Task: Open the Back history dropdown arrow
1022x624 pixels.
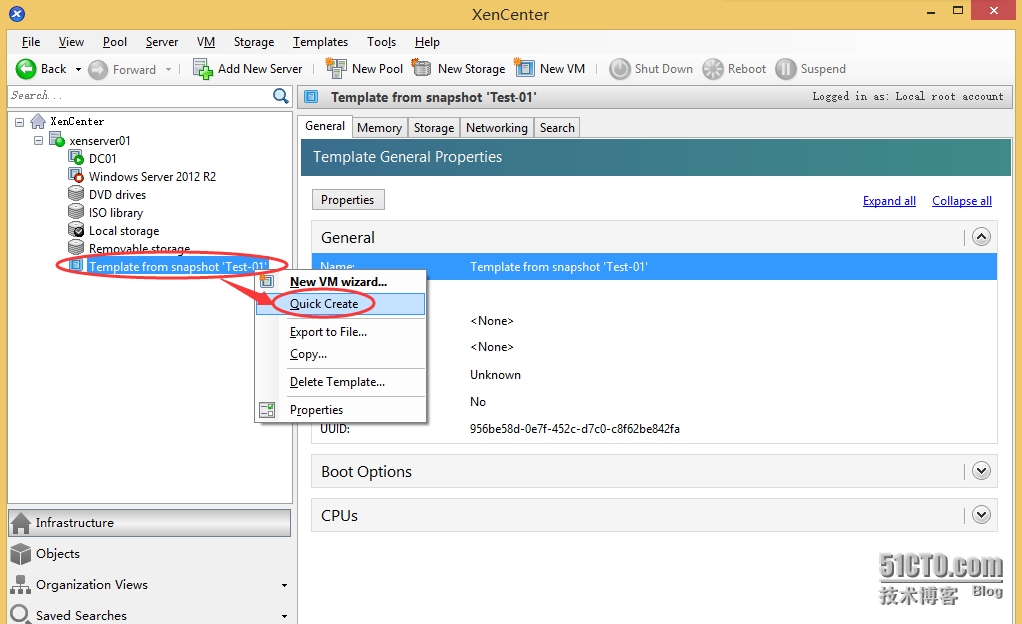Action: click(x=78, y=69)
